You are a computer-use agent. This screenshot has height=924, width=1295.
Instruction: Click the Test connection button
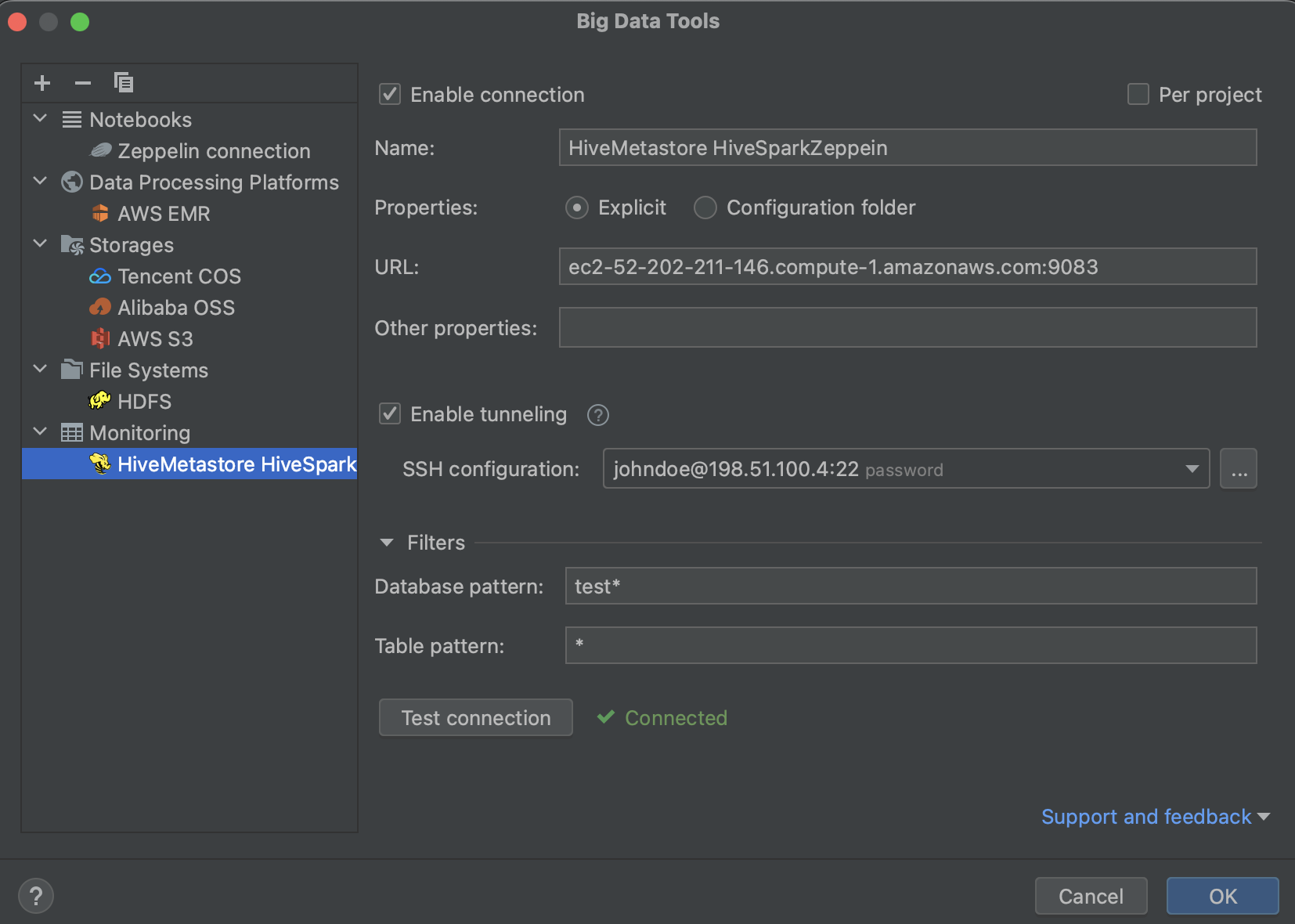click(x=476, y=717)
